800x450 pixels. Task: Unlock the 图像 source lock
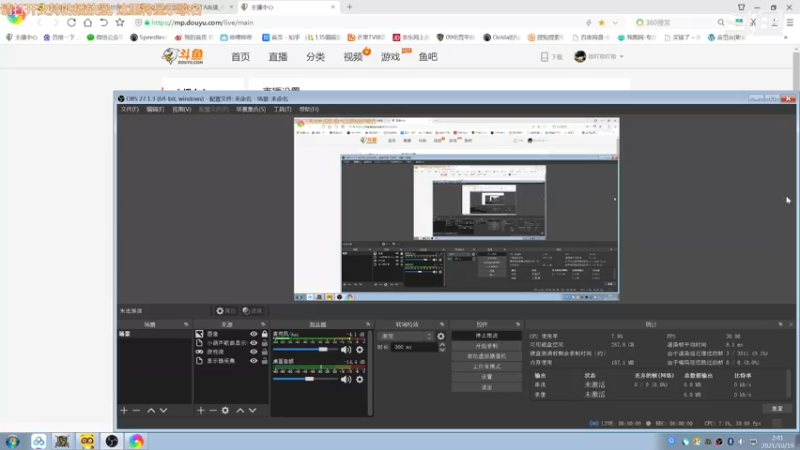pos(264,334)
